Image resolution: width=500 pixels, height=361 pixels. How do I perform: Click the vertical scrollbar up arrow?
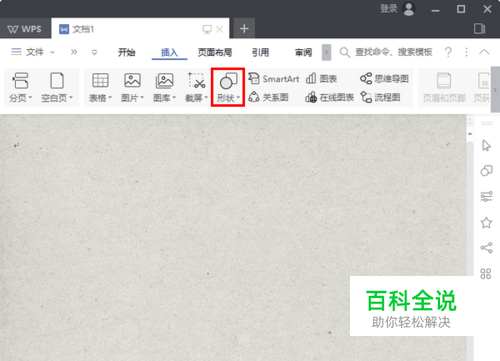point(470,134)
